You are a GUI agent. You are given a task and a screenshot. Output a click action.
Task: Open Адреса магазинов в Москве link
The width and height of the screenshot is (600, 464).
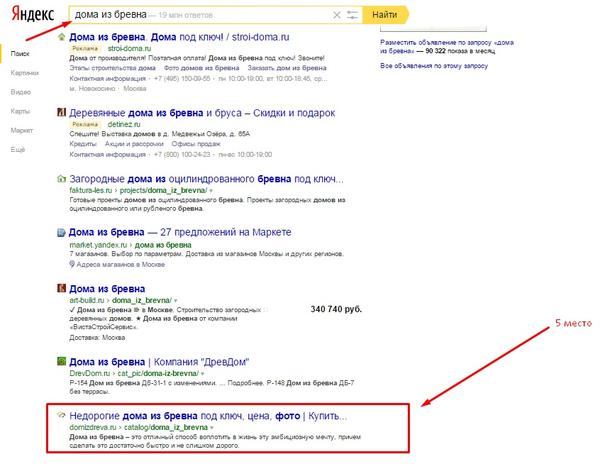click(x=121, y=265)
